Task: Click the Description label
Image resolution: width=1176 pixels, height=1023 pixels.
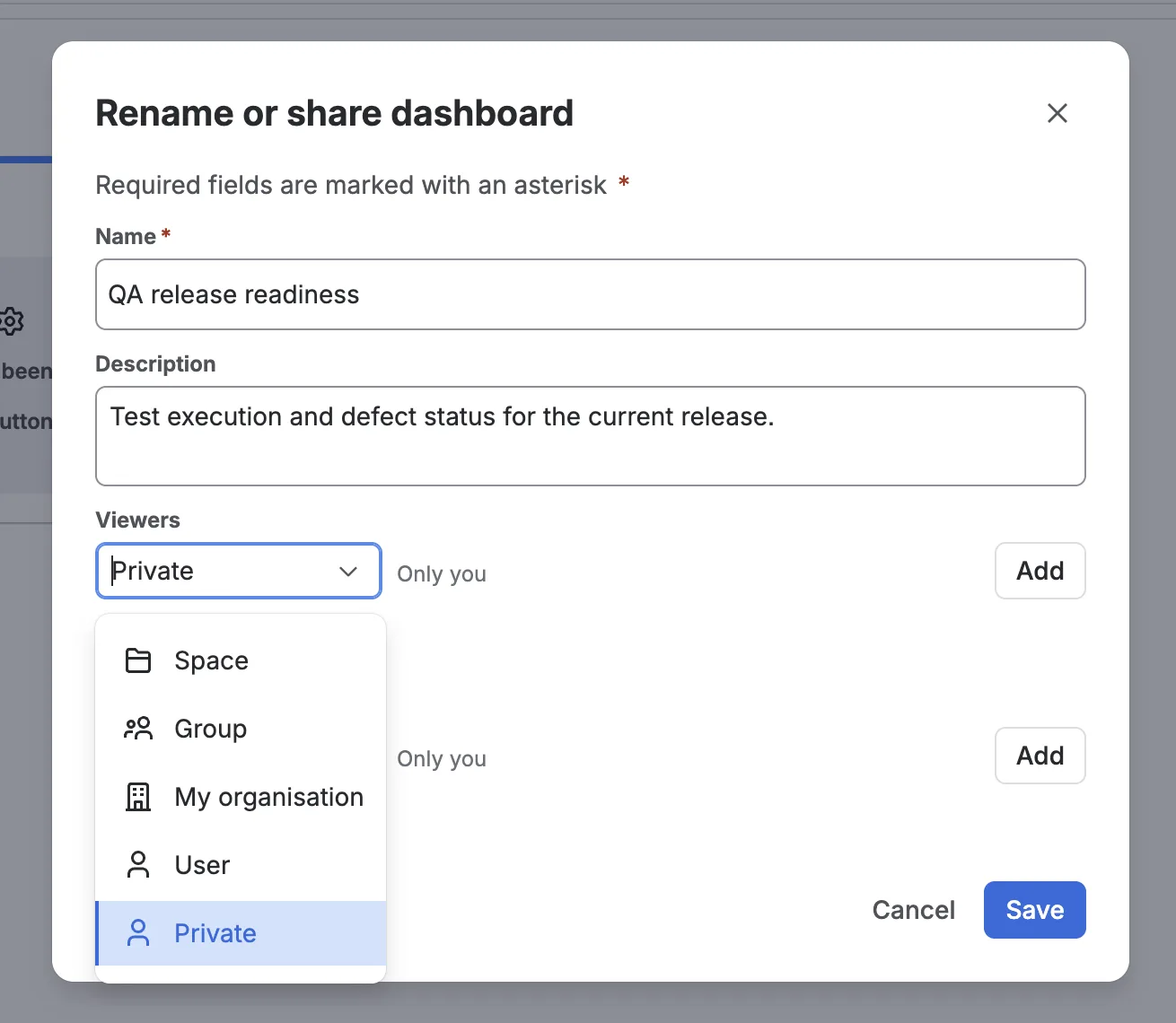Action: tap(155, 363)
